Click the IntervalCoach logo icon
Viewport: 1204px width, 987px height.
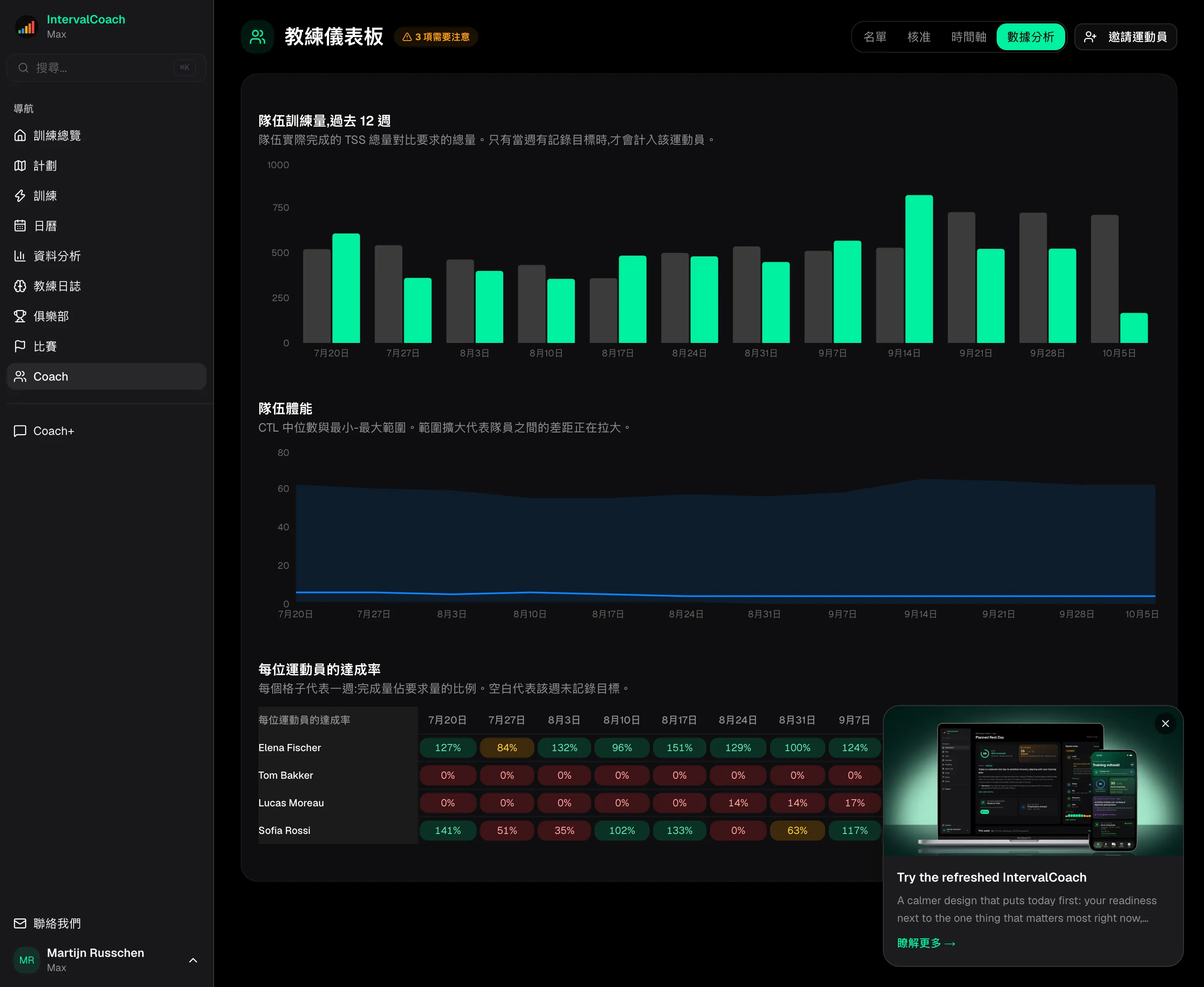point(26,26)
